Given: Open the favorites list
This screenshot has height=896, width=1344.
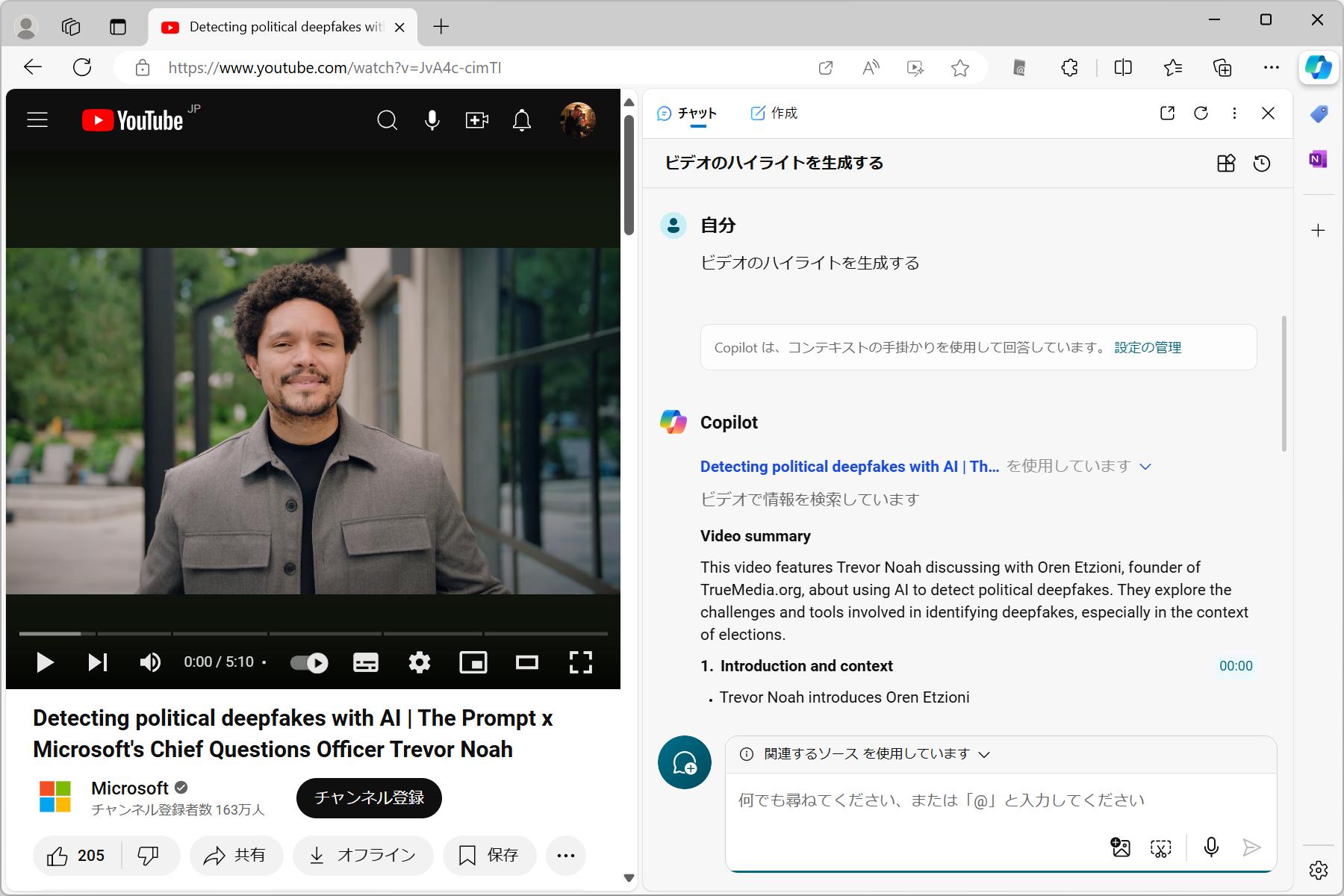Looking at the screenshot, I should [x=1173, y=68].
